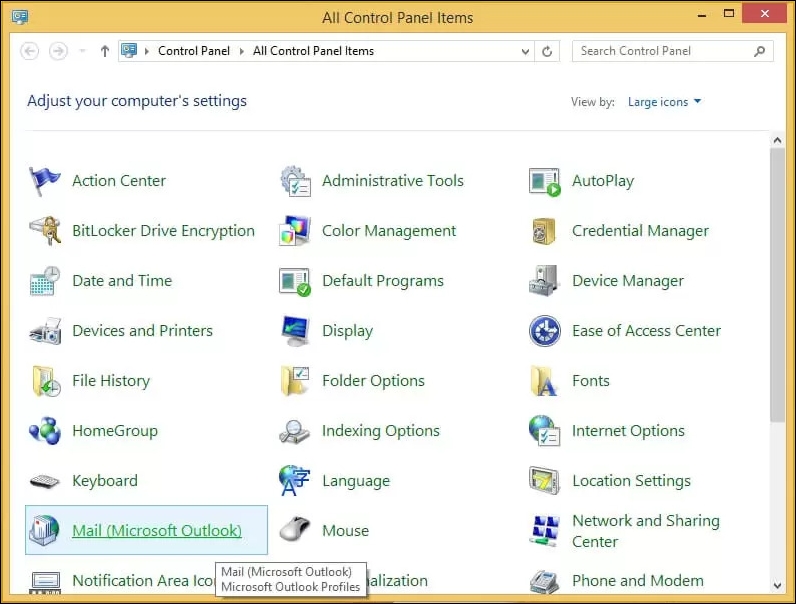Open the Phone and Modem icon

coord(544,582)
